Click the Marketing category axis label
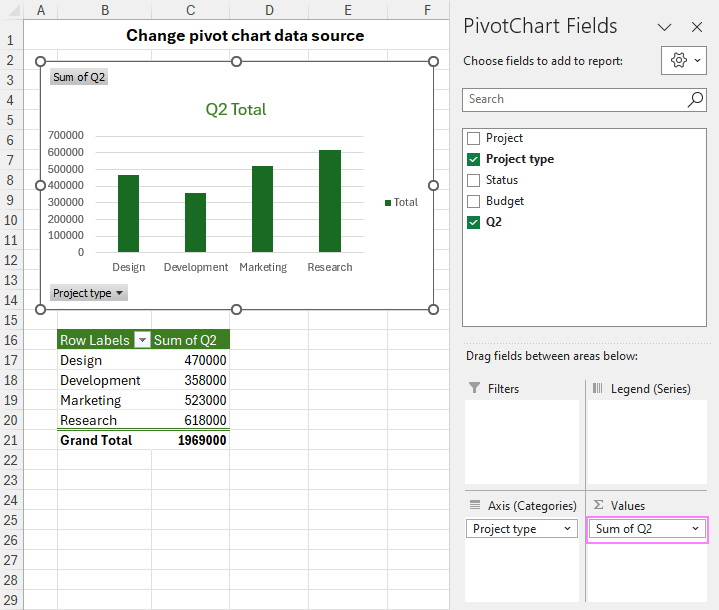 (263, 267)
